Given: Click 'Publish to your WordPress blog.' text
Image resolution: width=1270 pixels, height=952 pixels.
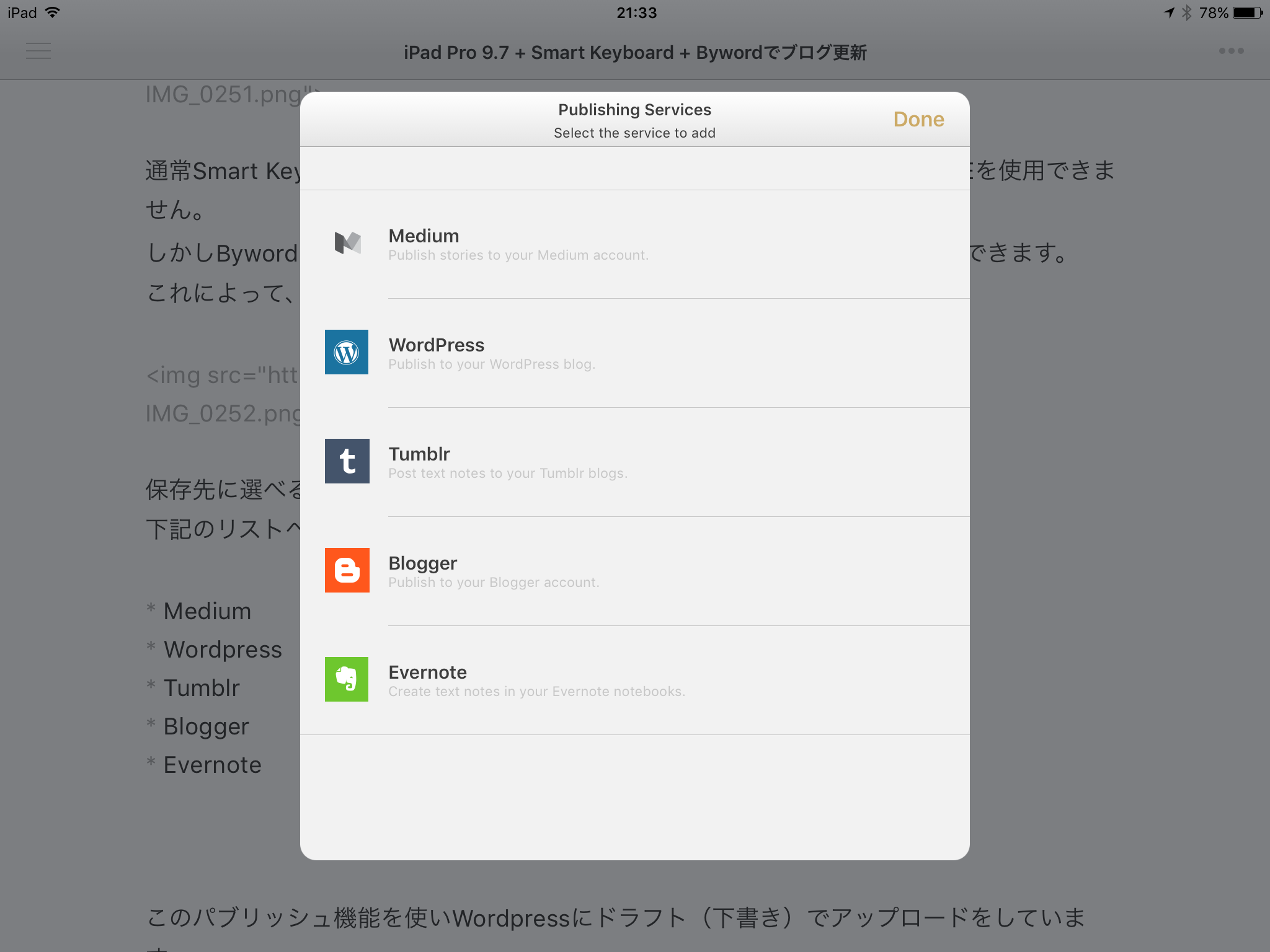Looking at the screenshot, I should (492, 364).
